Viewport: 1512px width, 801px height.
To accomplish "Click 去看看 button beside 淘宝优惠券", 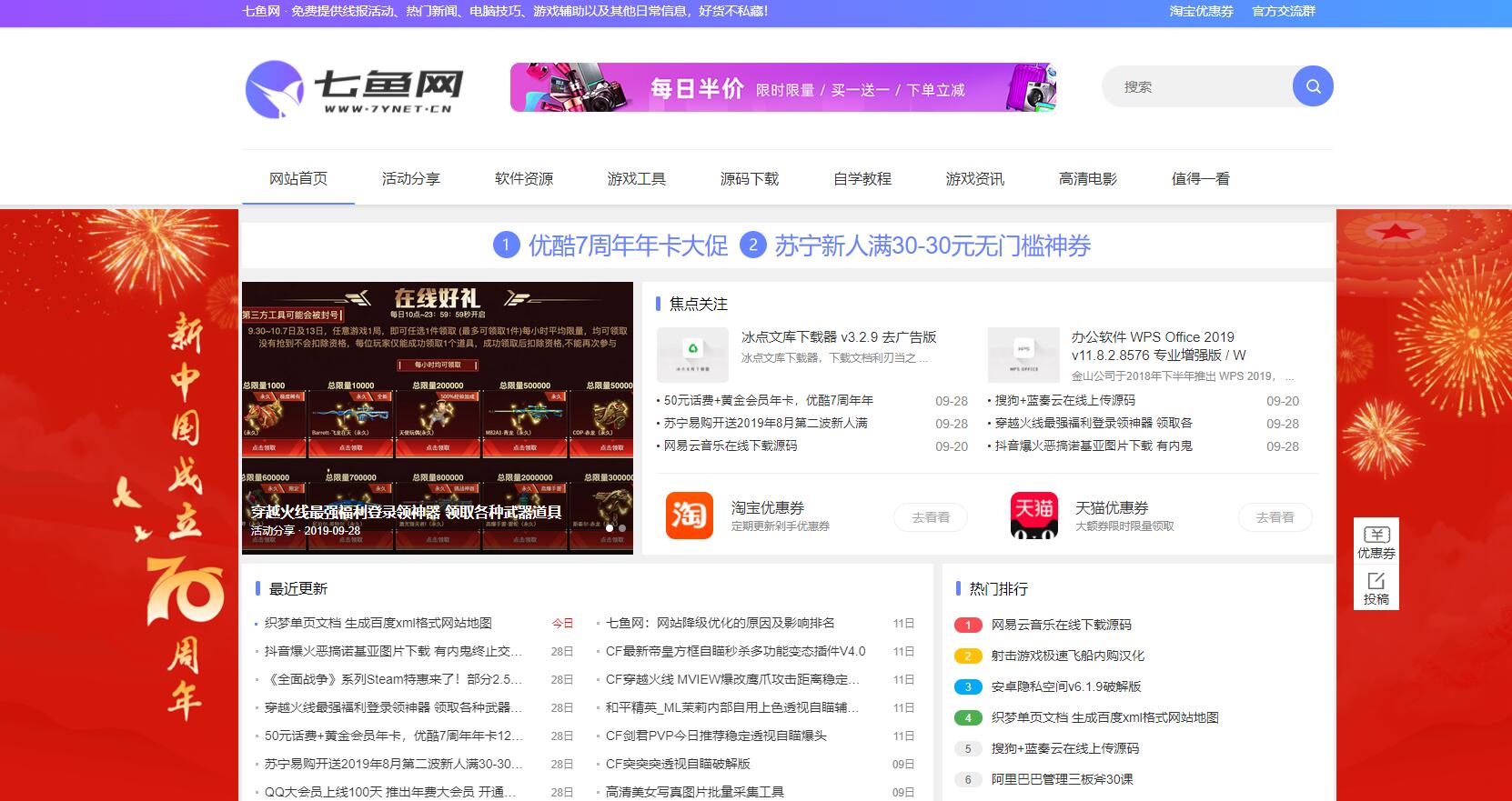I will 931,517.
